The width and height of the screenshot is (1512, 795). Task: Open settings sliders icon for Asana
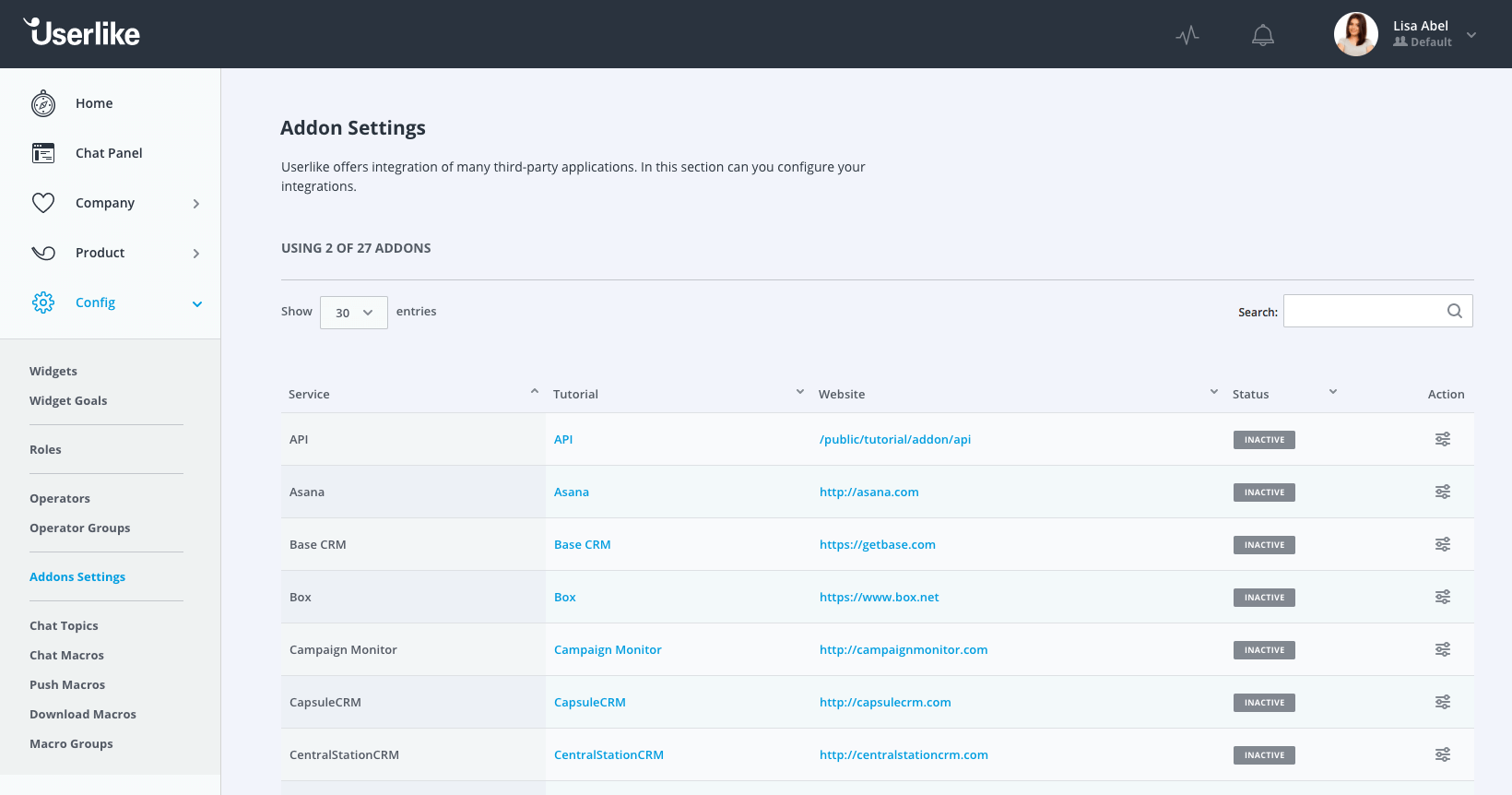point(1443,492)
